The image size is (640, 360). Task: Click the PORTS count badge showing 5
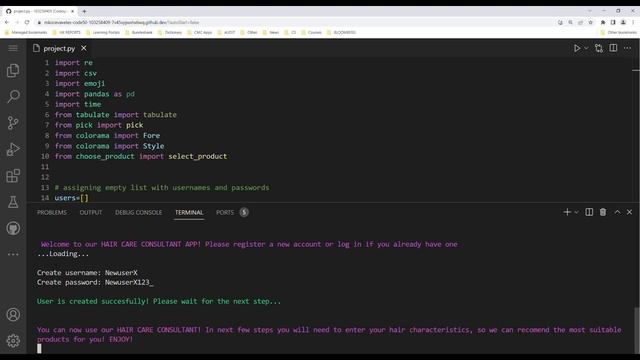[x=244, y=212]
